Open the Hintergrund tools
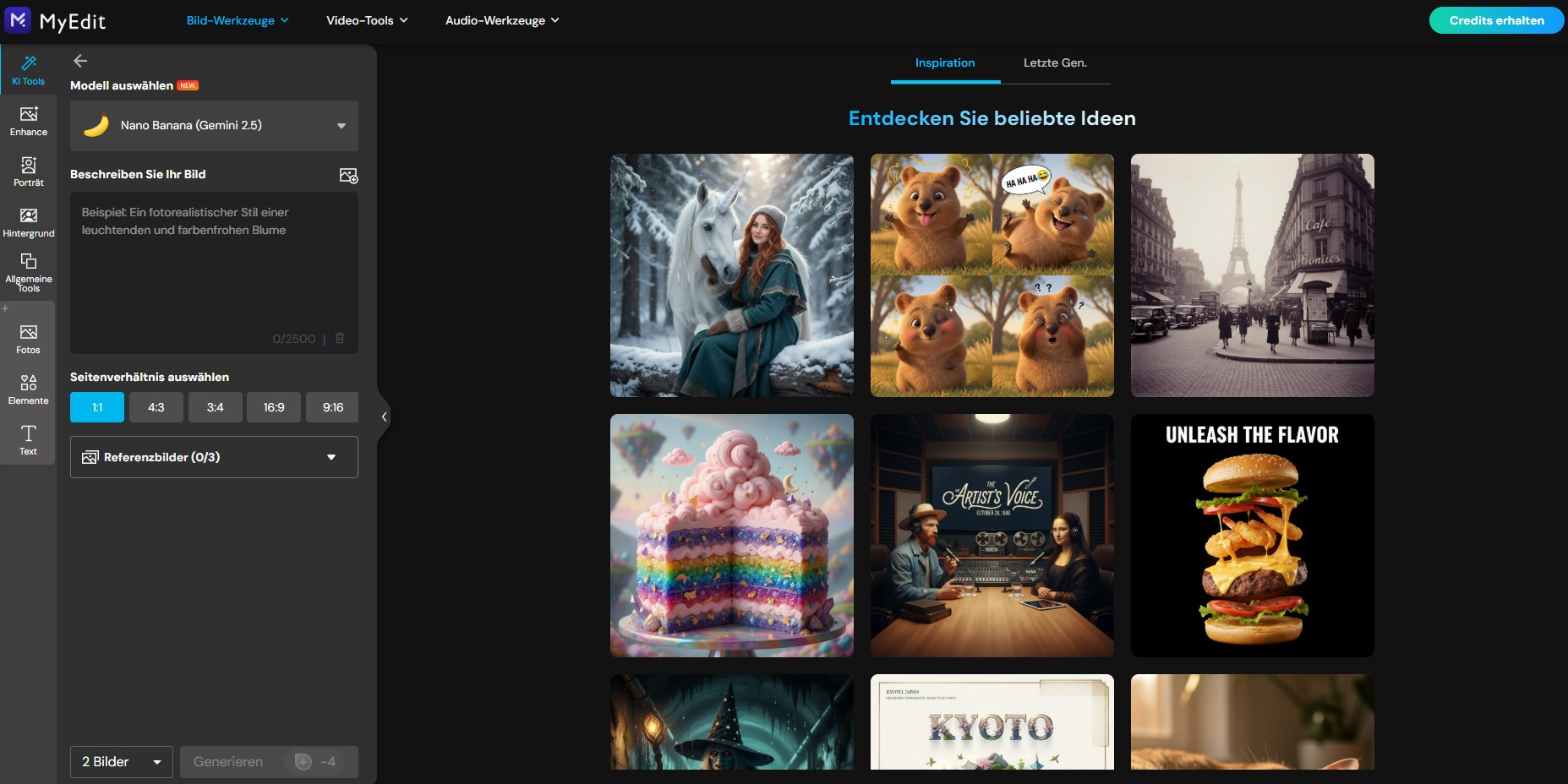Screen dimensions: 1568x784 [x=28, y=222]
